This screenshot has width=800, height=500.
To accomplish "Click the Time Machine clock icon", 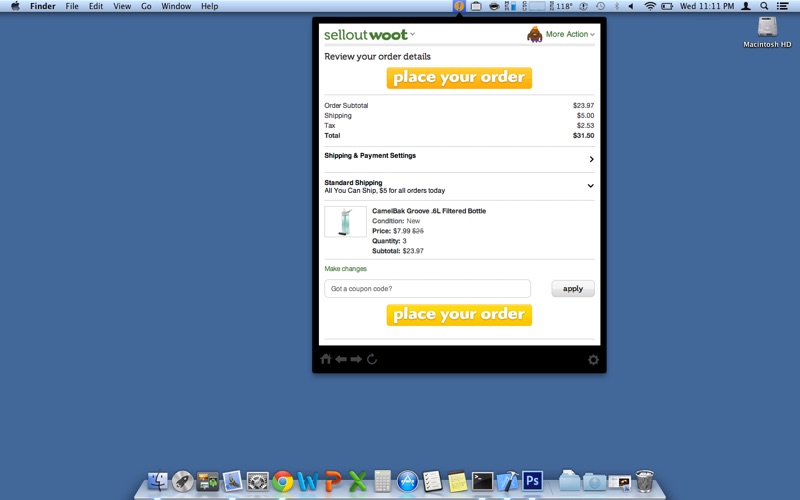I will [601, 6].
